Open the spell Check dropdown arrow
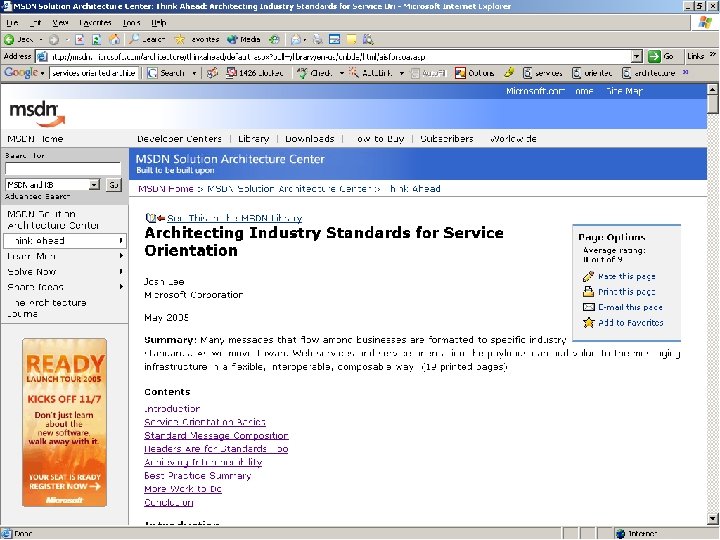 pos(341,73)
